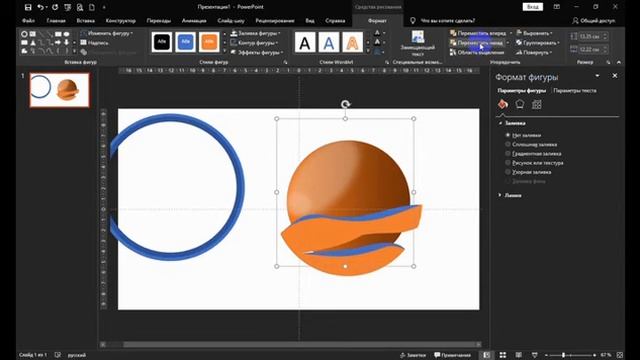Click the Save icon in quick access toolbar
This screenshot has height=360, width=640.
(28, 7)
